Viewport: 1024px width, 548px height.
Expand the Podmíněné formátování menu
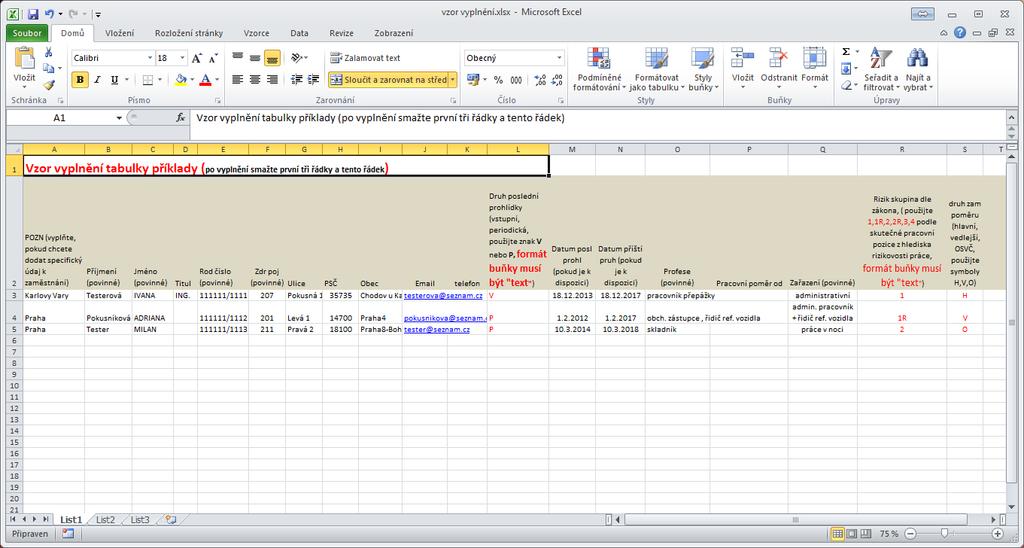(599, 69)
